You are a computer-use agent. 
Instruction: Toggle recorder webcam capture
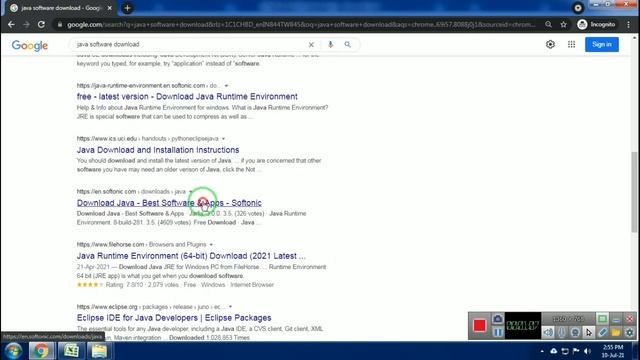point(575,332)
